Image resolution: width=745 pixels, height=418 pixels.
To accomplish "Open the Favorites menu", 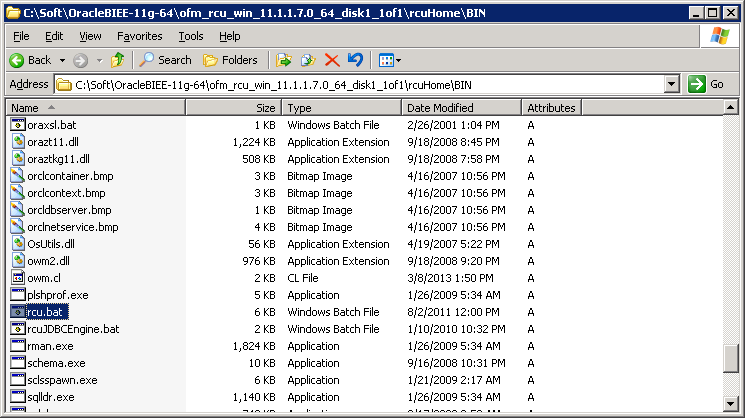I will coord(139,36).
